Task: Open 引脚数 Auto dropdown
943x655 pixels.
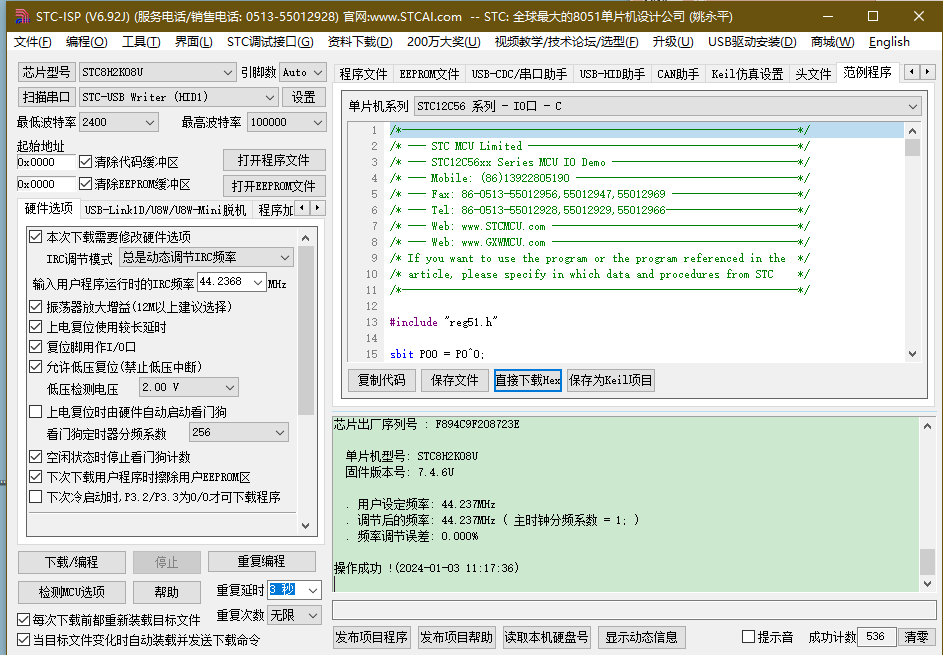Action: (x=303, y=72)
